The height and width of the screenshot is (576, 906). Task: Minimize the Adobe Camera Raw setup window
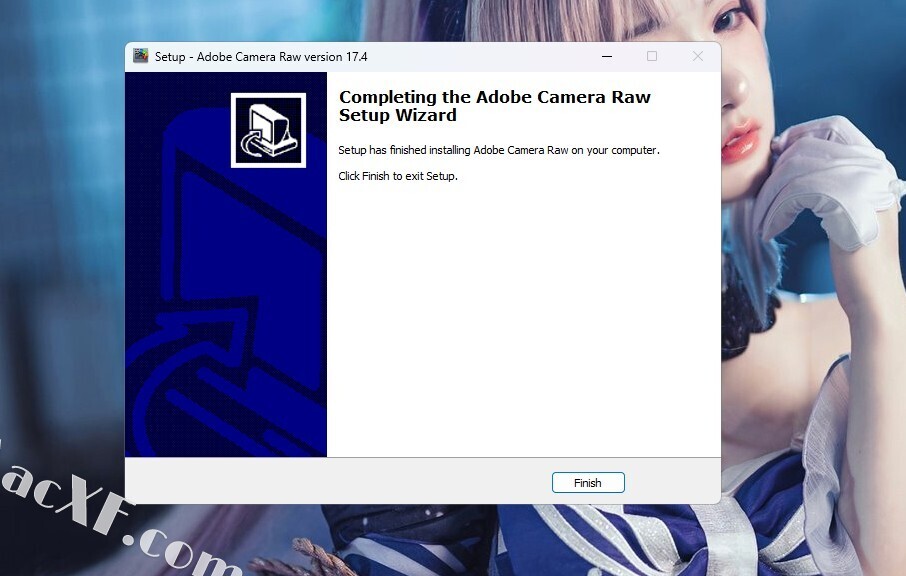pyautogui.click(x=607, y=56)
